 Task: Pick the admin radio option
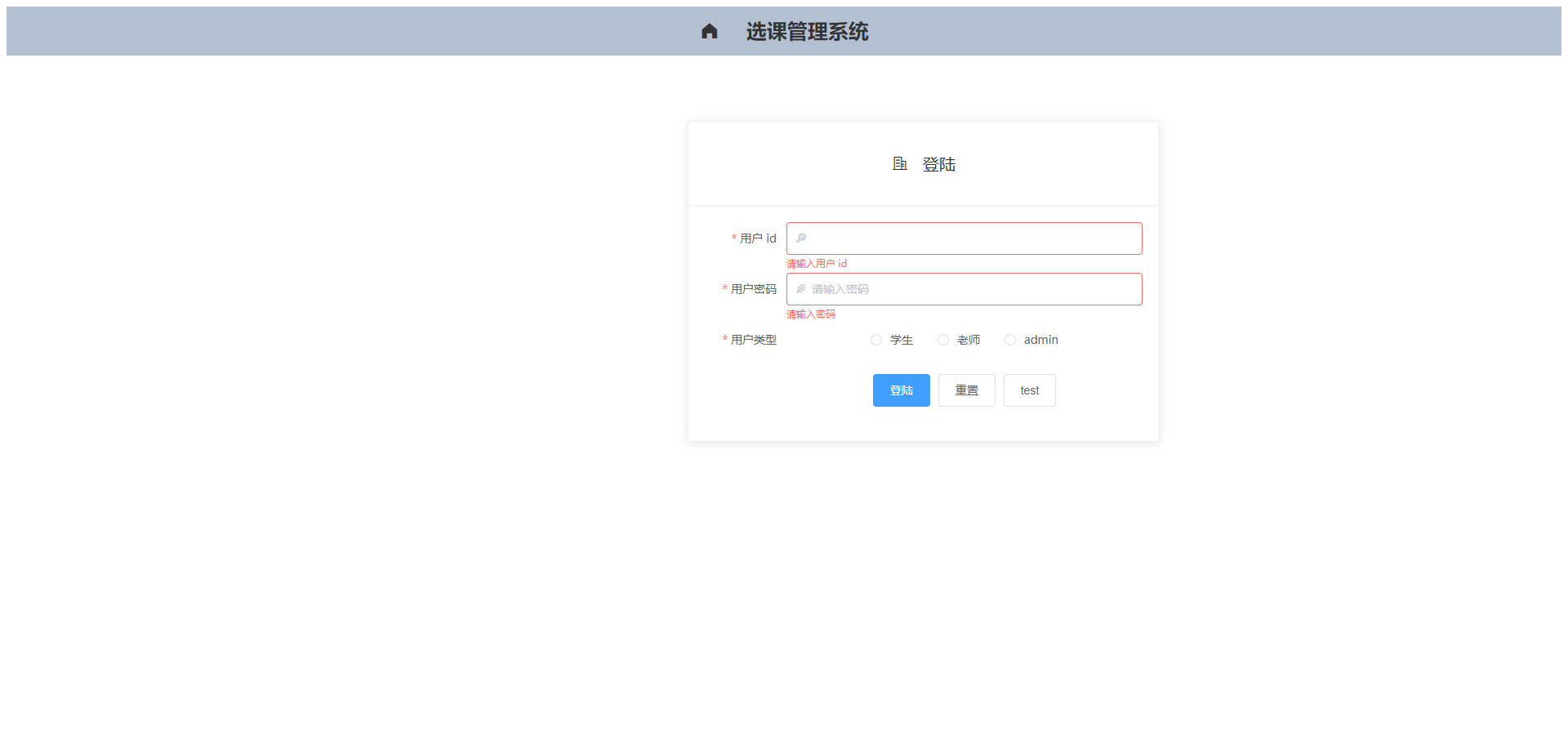(1010, 340)
